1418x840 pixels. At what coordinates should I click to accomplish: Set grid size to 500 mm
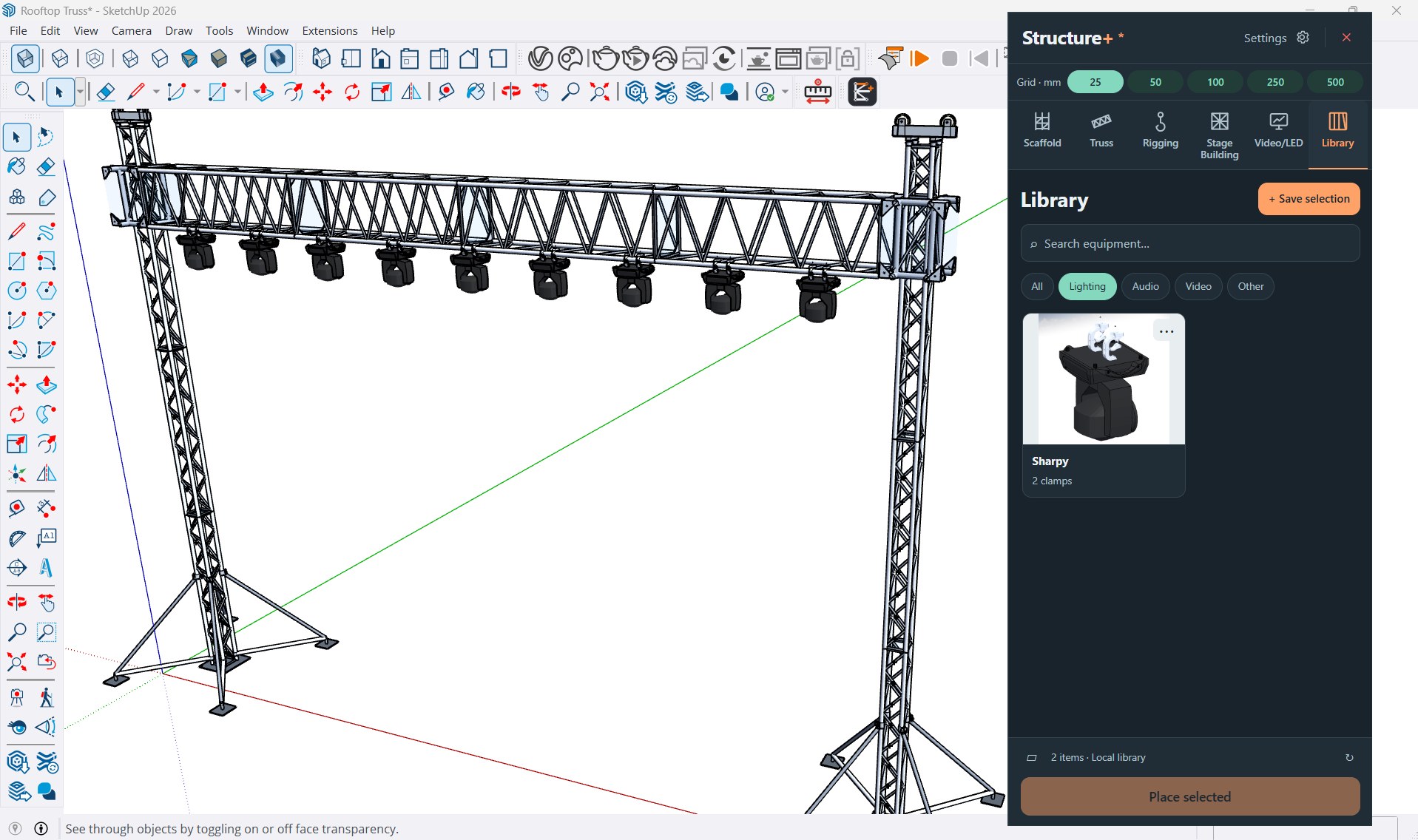click(x=1334, y=82)
